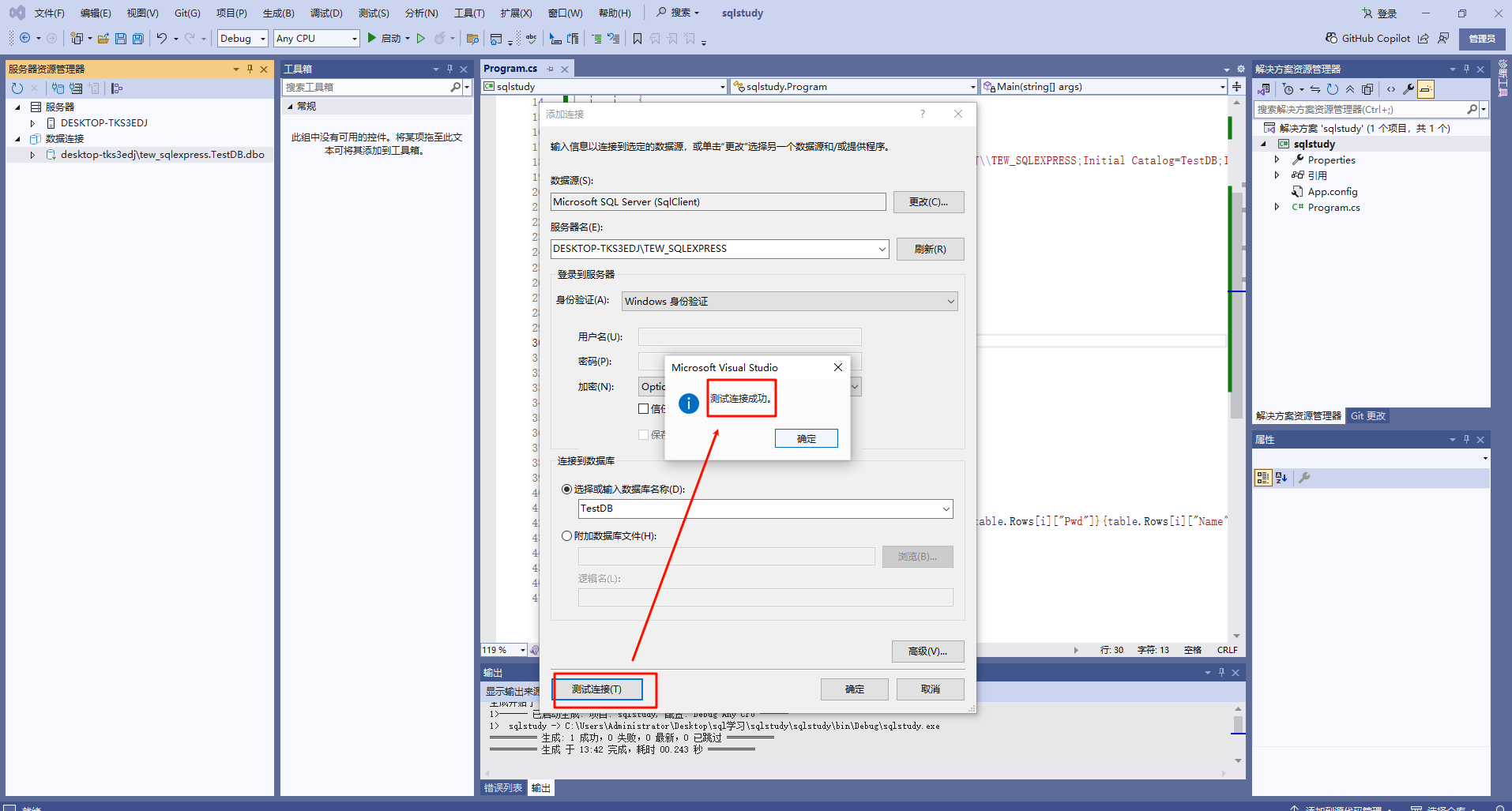This screenshot has width=1512, height=811.
Task: Click Connect to Server icon in Server Explorer
Action: pos(76,88)
